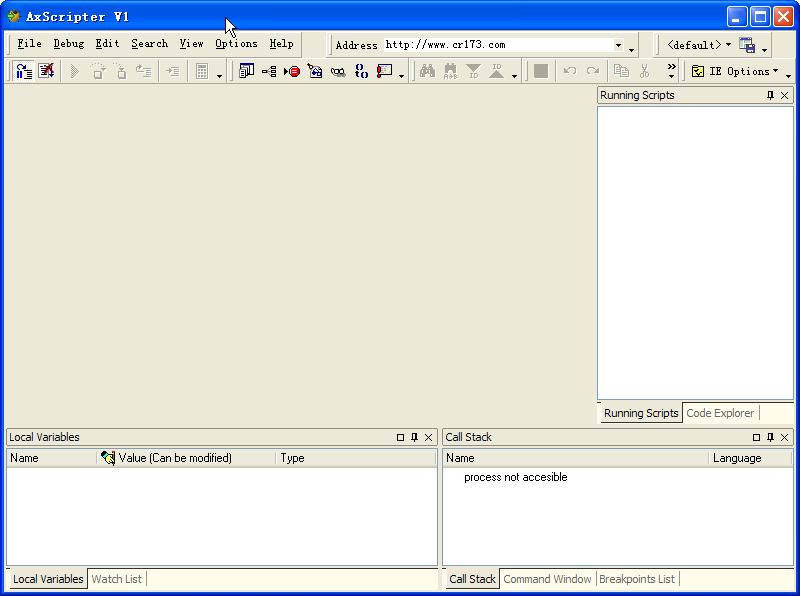Switch to the Watch List tab
The width and height of the screenshot is (800, 596).
click(117, 579)
